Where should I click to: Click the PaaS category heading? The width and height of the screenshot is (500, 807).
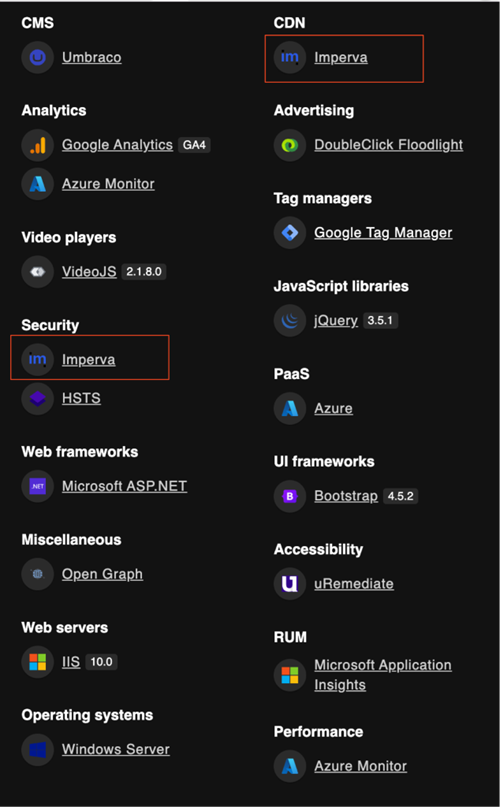point(291,374)
